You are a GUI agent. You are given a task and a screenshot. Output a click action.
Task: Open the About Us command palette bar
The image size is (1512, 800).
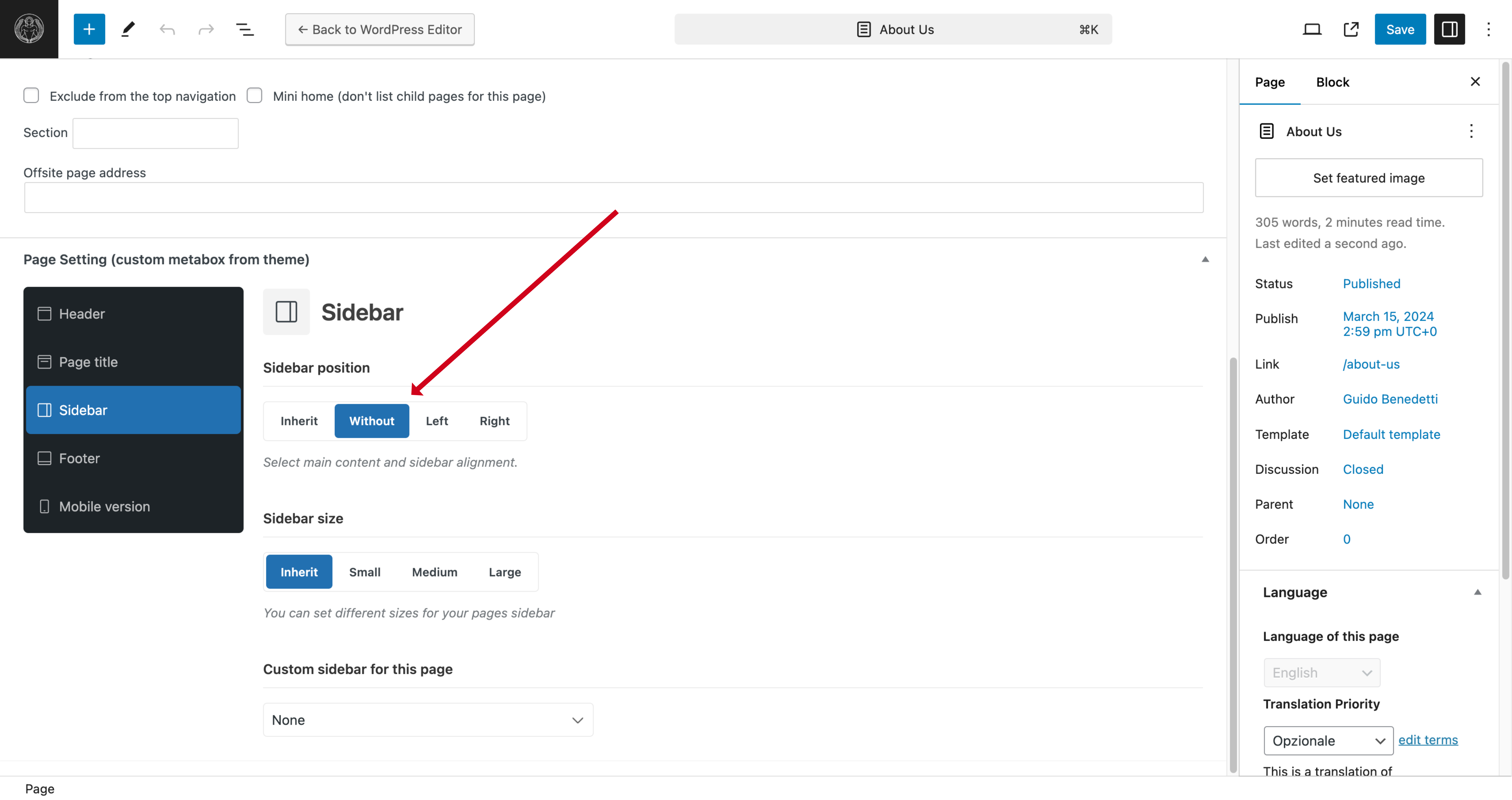click(893, 29)
